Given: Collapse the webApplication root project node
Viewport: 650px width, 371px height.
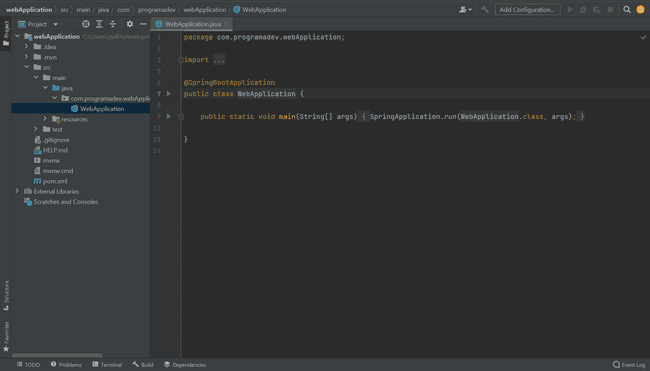Looking at the screenshot, I should point(17,36).
